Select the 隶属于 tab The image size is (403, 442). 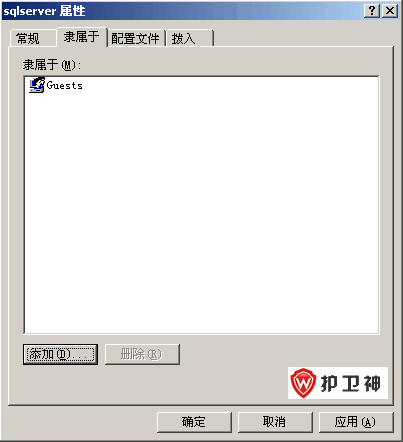82,37
